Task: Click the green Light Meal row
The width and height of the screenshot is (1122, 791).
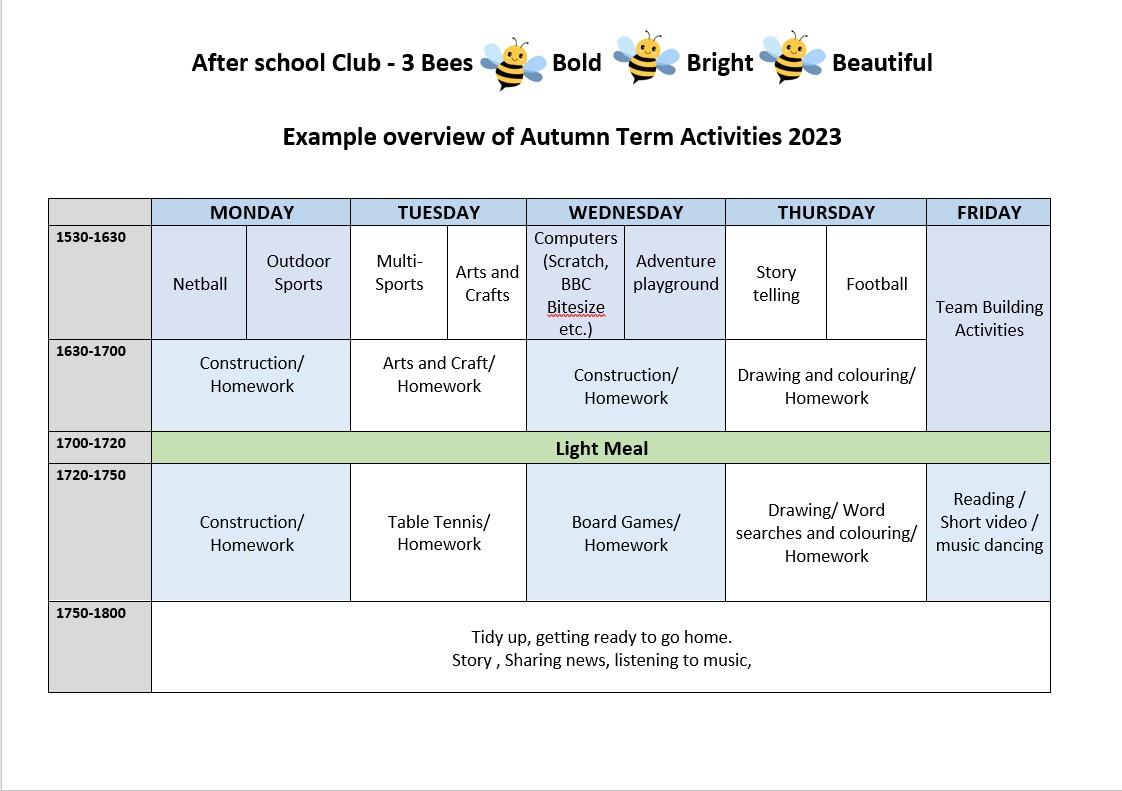Action: pyautogui.click(x=601, y=448)
